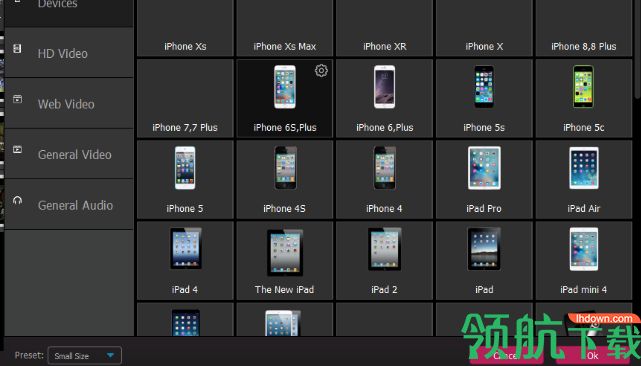Select the iPhone 8,8 Plus tile
This screenshot has height=366, width=641.
tap(584, 28)
